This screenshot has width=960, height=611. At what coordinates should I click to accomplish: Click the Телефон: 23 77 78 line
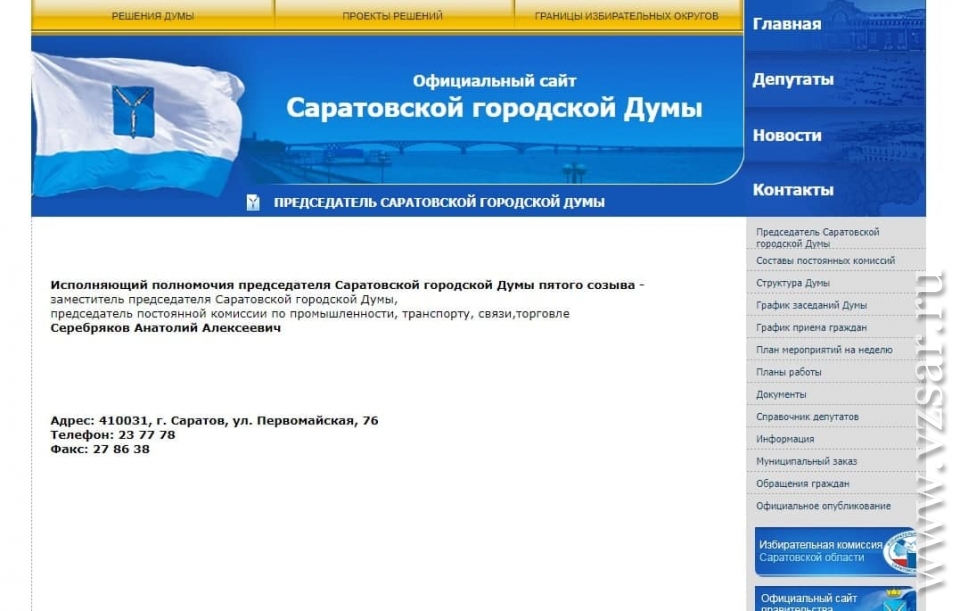click(x=113, y=435)
